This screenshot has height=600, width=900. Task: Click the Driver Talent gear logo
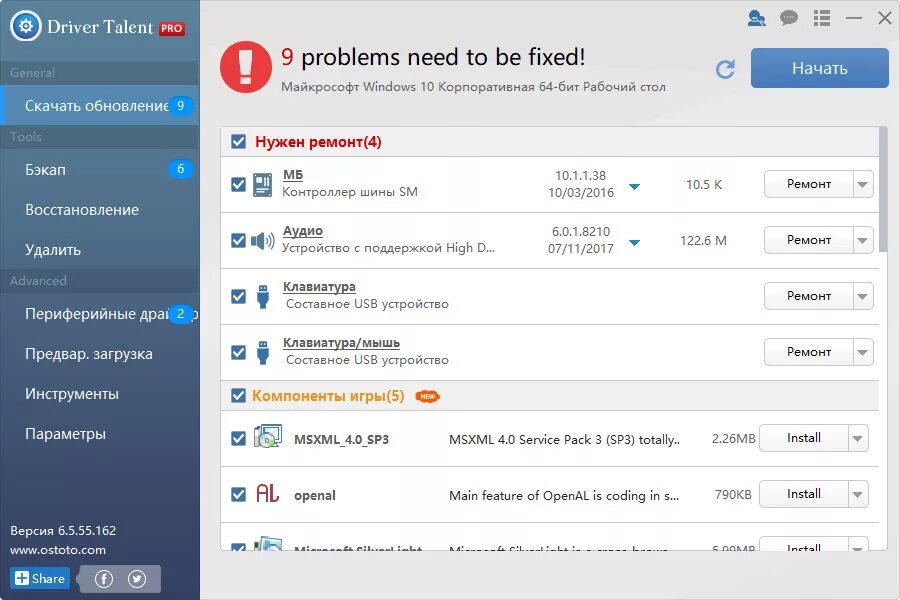tap(26, 26)
